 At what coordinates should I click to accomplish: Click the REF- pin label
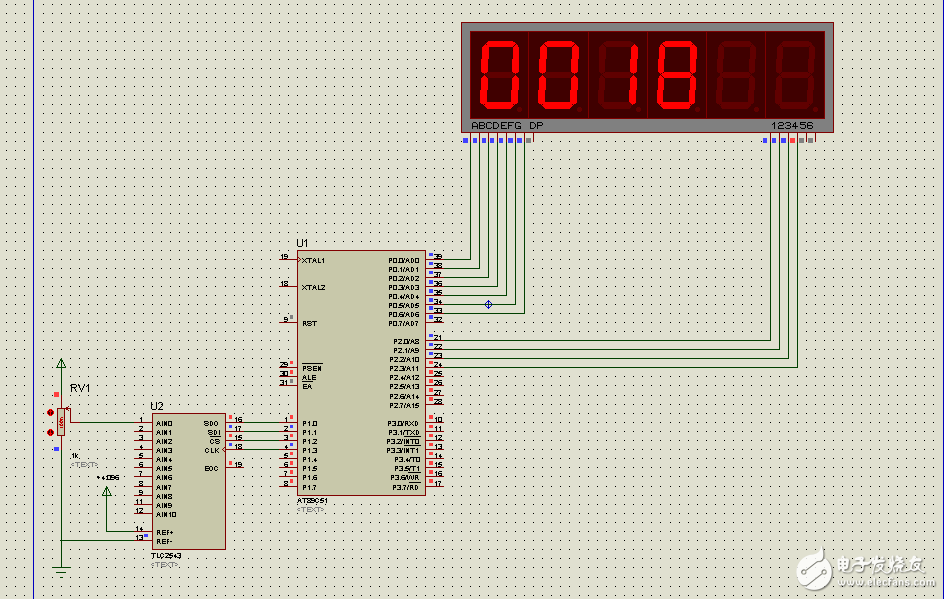pos(164,542)
